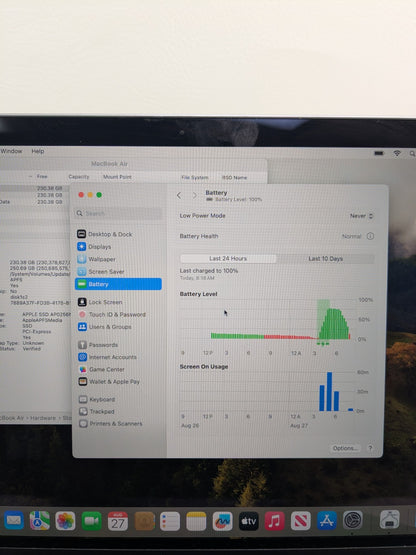
Task: Open App Store from the Dock
Action: 326,521
